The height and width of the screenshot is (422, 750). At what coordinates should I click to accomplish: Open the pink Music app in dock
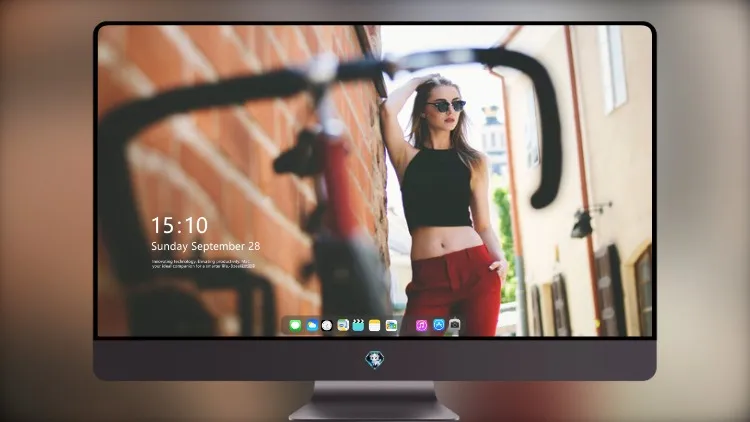point(421,325)
